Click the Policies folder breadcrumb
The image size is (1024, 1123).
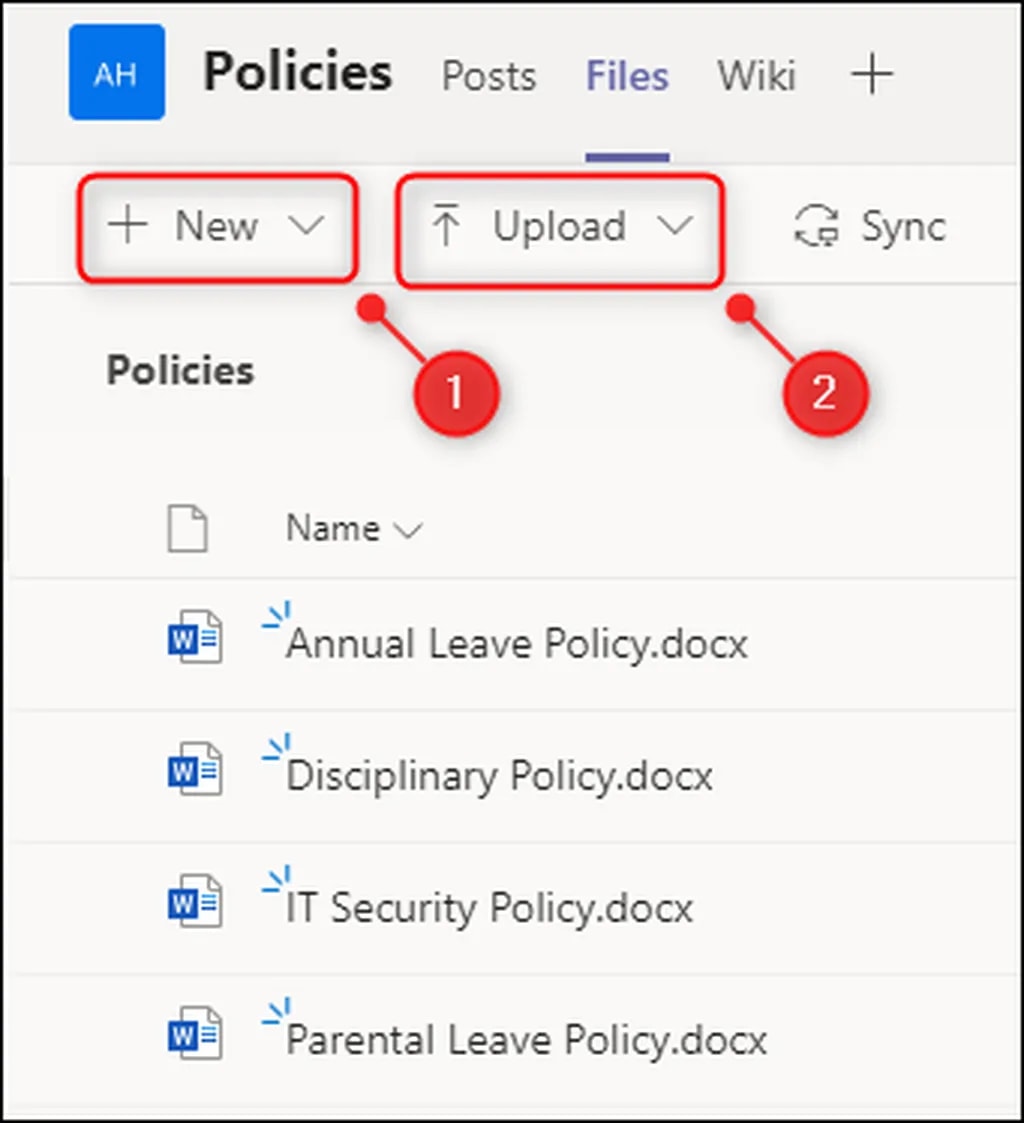click(180, 371)
